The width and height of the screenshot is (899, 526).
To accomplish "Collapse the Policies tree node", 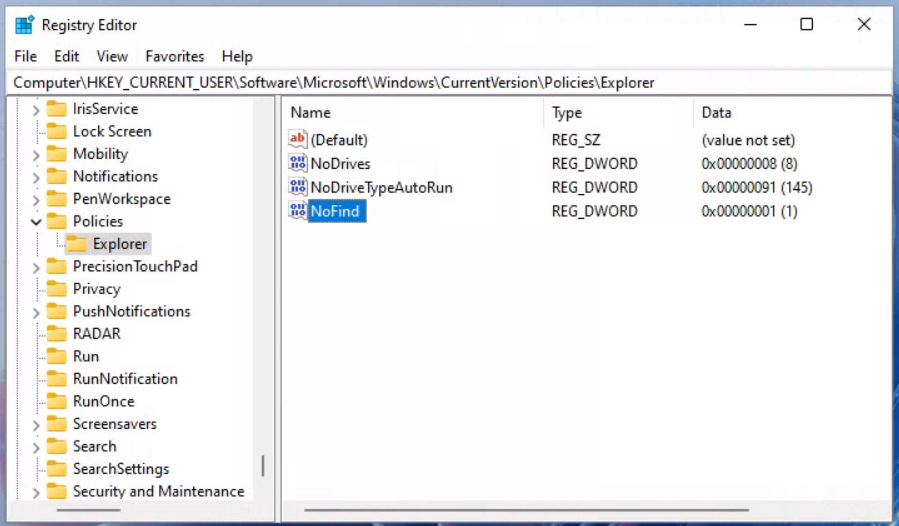I will point(36,222).
